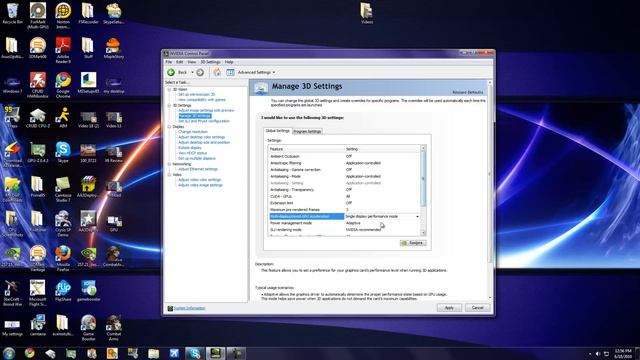Click the Restore button below settings list
Viewport: 640px width, 360px height.
[413, 243]
